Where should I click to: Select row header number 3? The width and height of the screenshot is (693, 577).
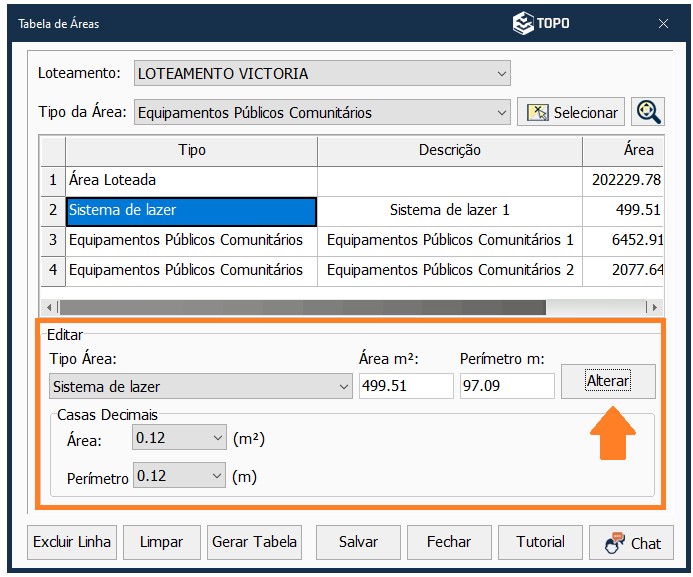(53, 241)
